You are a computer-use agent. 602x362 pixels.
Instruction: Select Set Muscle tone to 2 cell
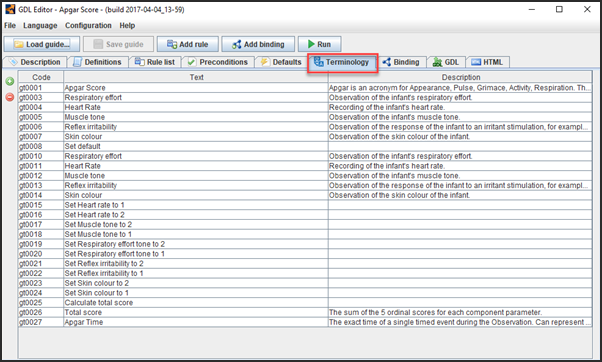point(196,225)
